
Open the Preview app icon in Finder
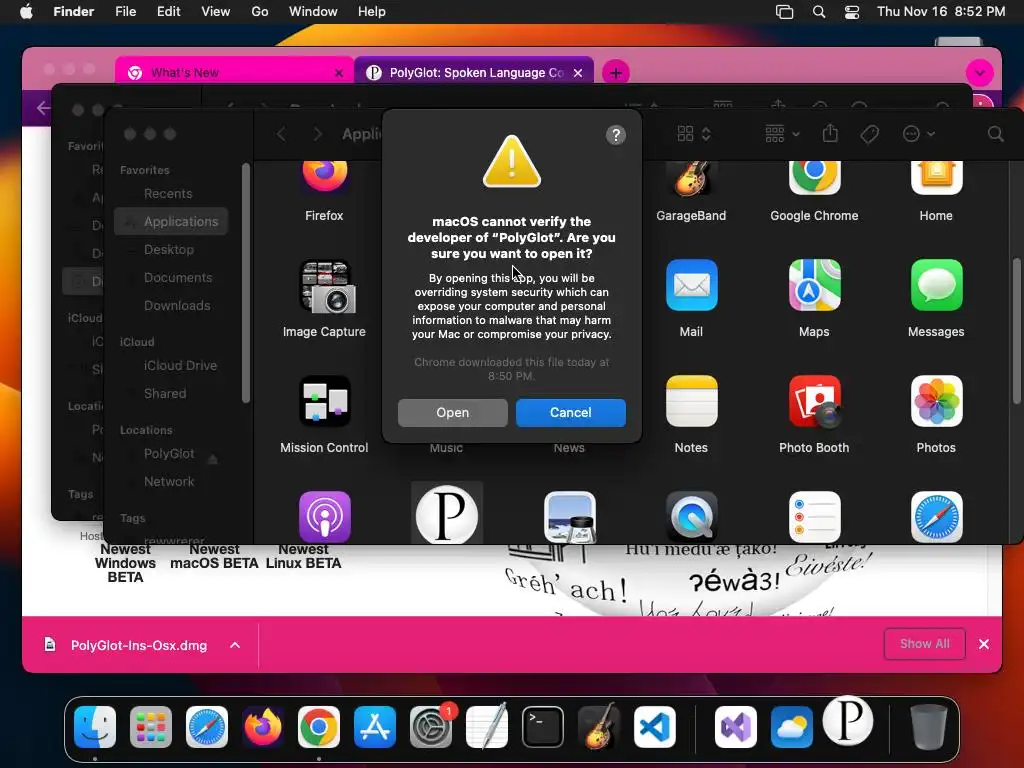pyautogui.click(x=569, y=517)
